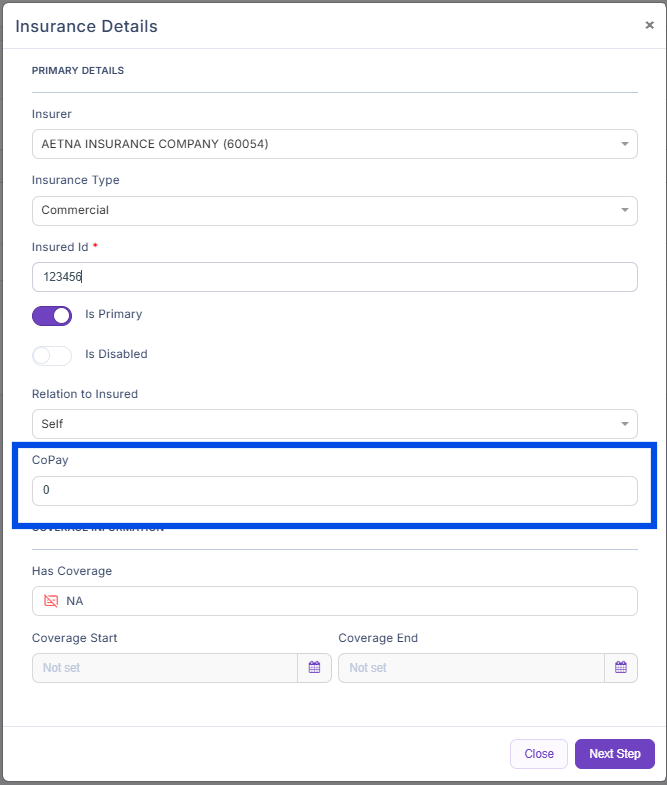Click the Coverage Start date field
Screen dimensions: 667x785
(165, 668)
